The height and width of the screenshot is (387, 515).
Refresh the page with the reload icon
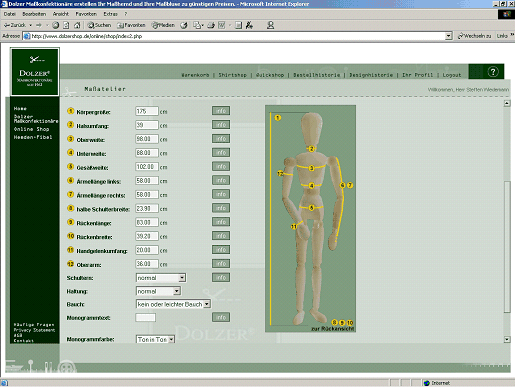tap(66, 25)
